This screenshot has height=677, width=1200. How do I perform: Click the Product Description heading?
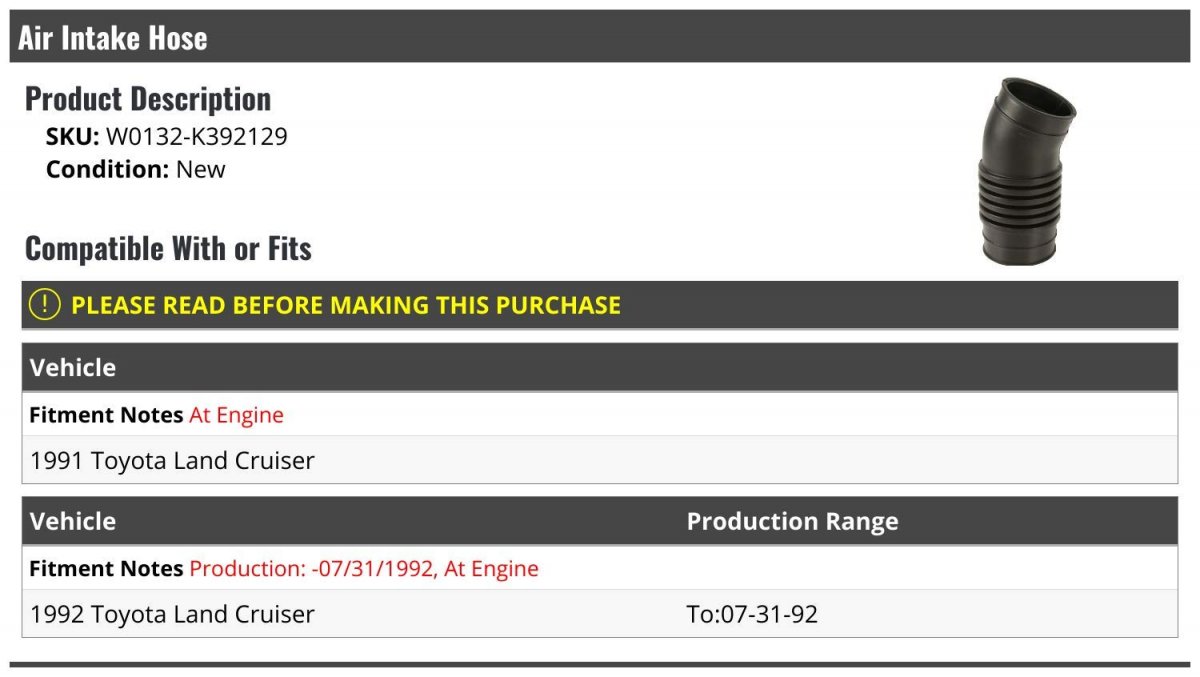(148, 98)
